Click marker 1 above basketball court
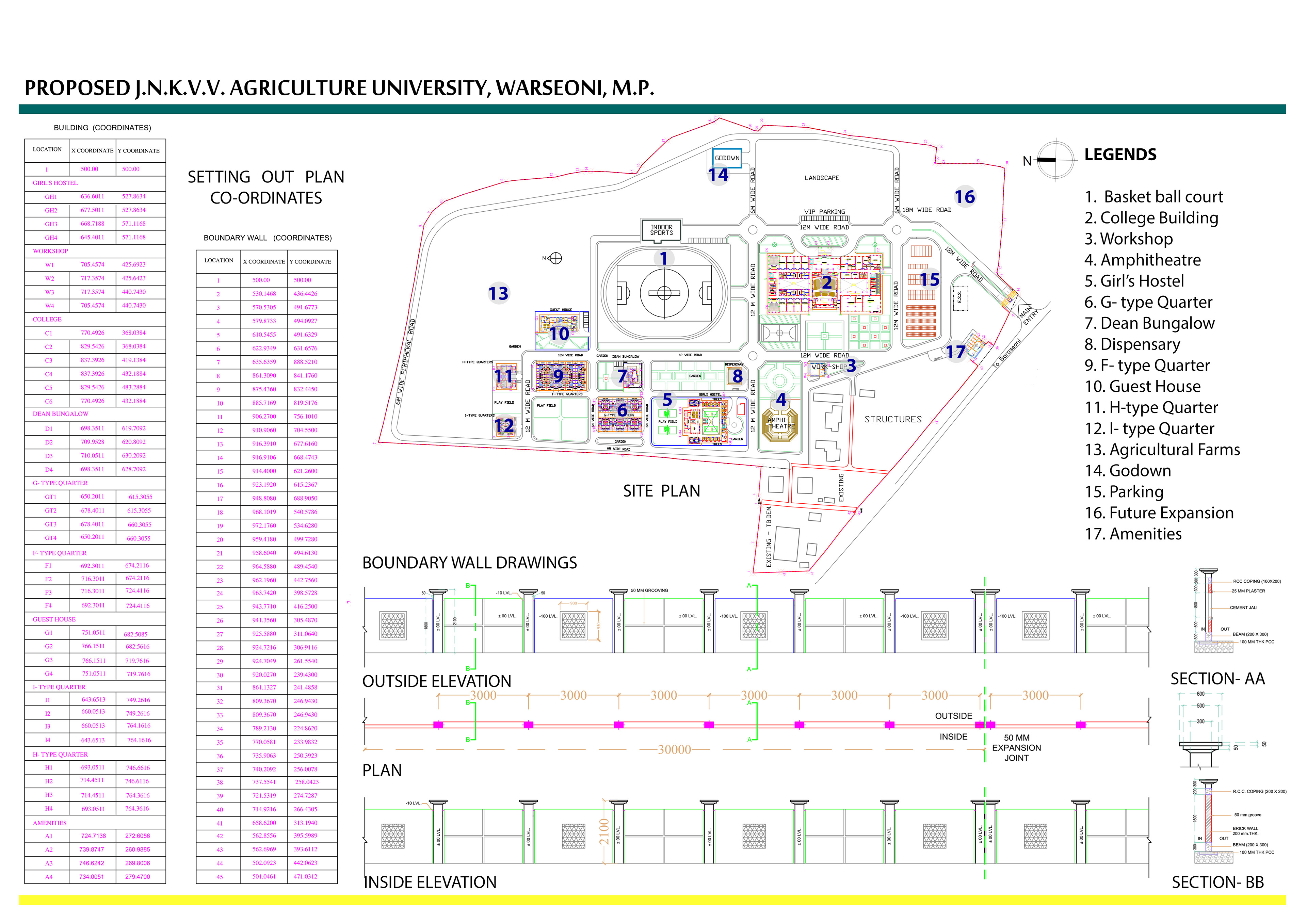 (x=664, y=258)
